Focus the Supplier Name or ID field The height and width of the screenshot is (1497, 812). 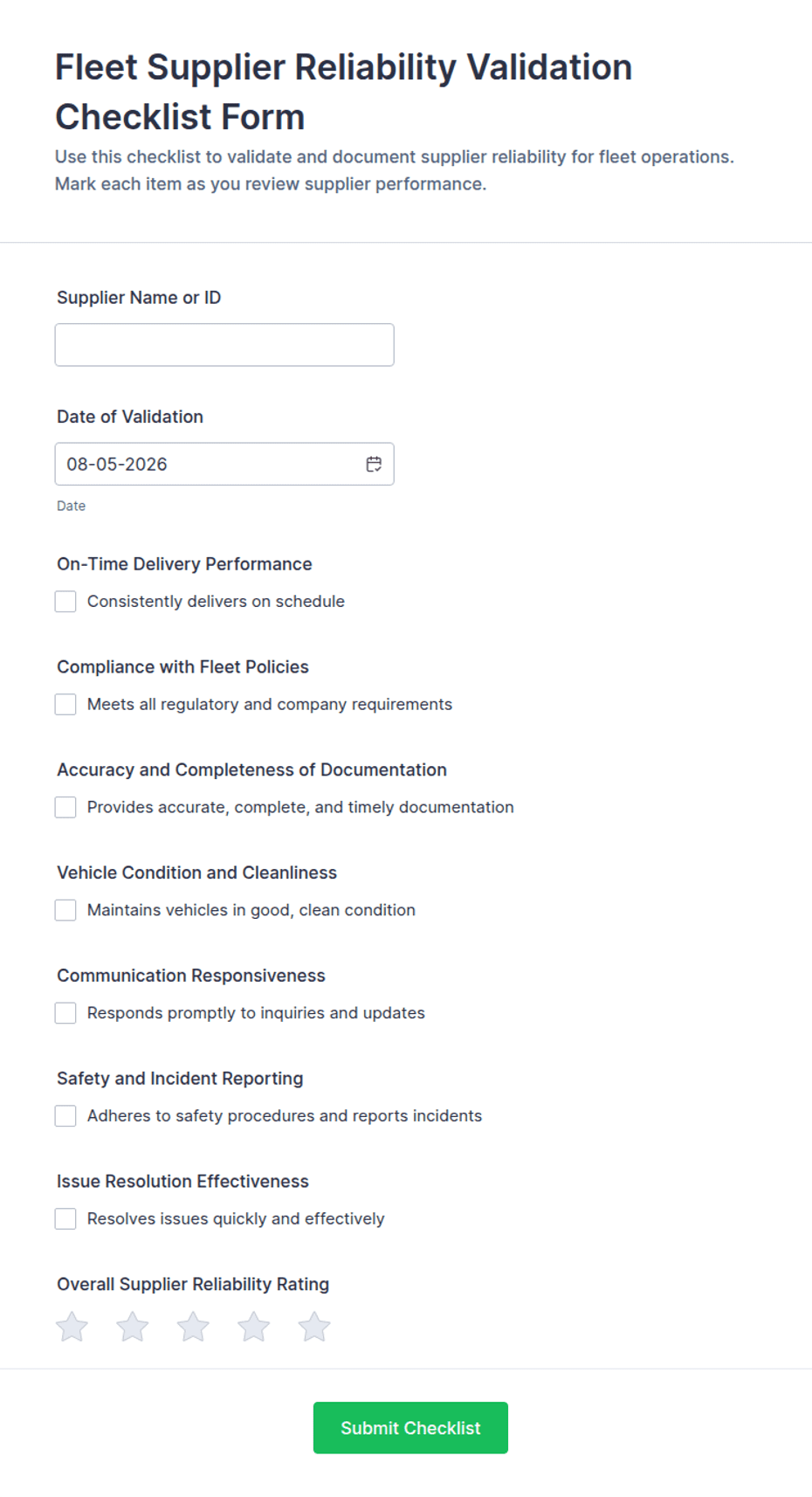[224, 345]
